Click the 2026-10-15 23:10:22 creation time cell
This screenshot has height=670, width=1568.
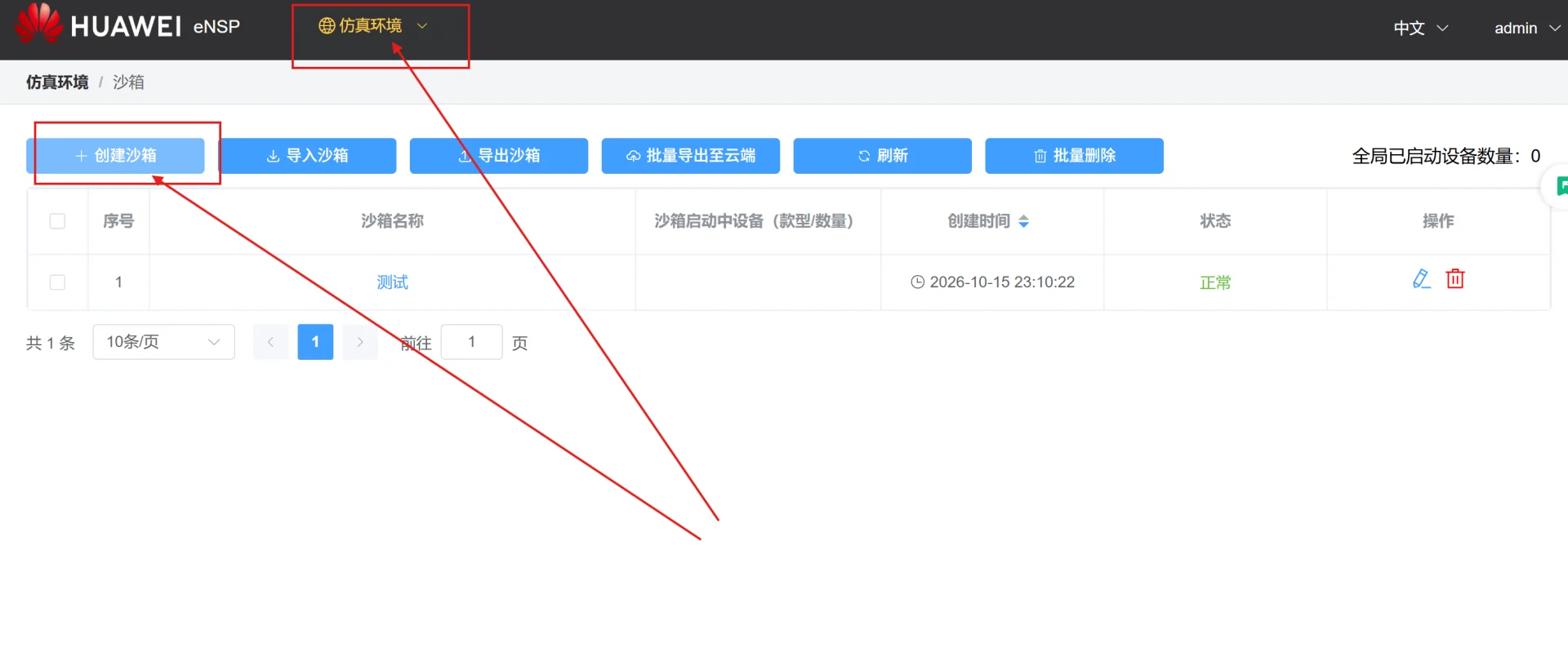(993, 282)
